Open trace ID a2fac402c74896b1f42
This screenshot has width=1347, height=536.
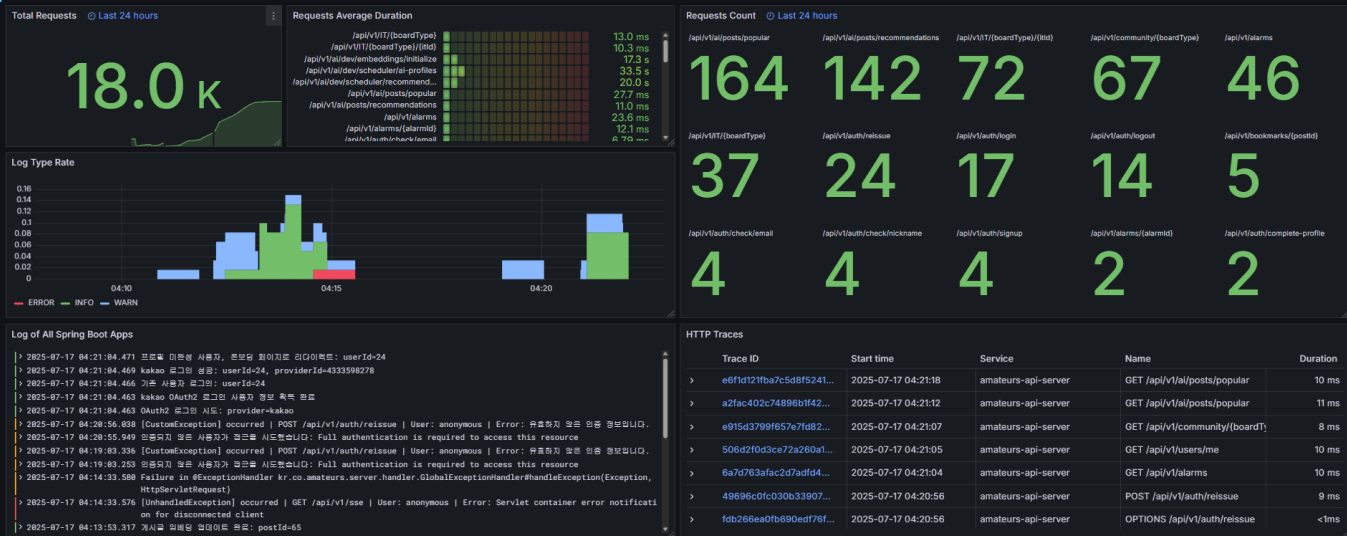point(777,403)
